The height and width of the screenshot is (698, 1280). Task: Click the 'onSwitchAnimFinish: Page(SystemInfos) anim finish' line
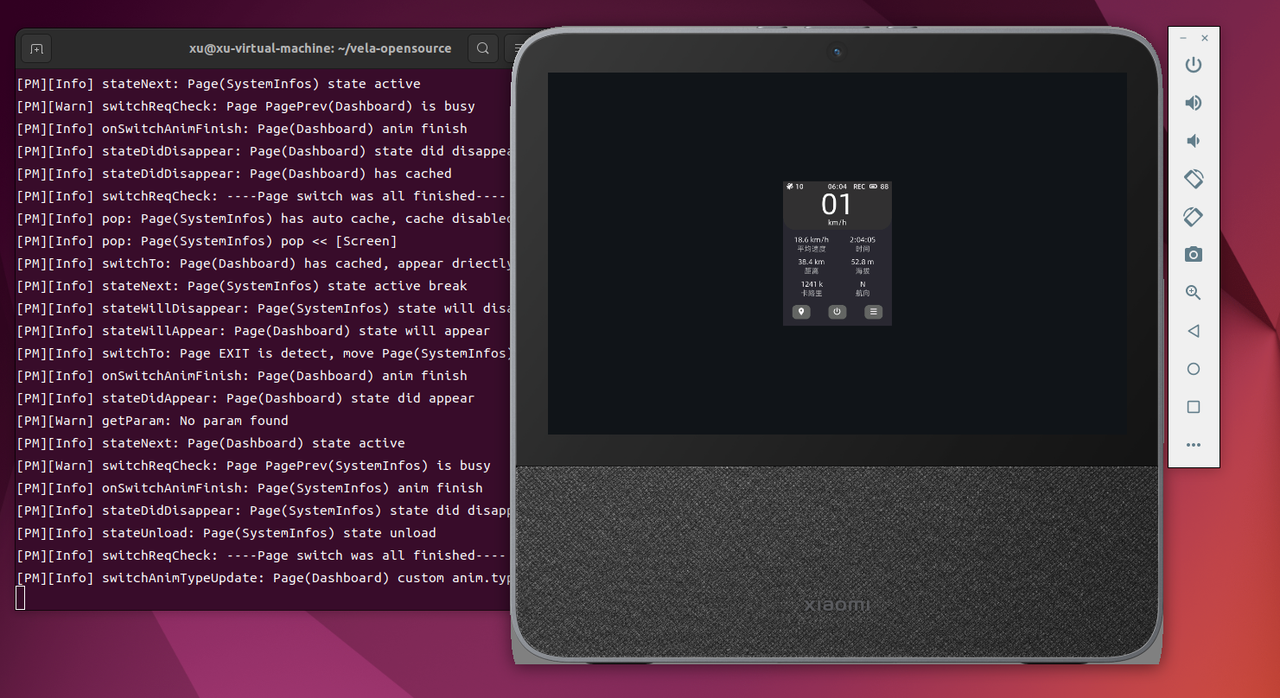pyautogui.click(x=250, y=488)
